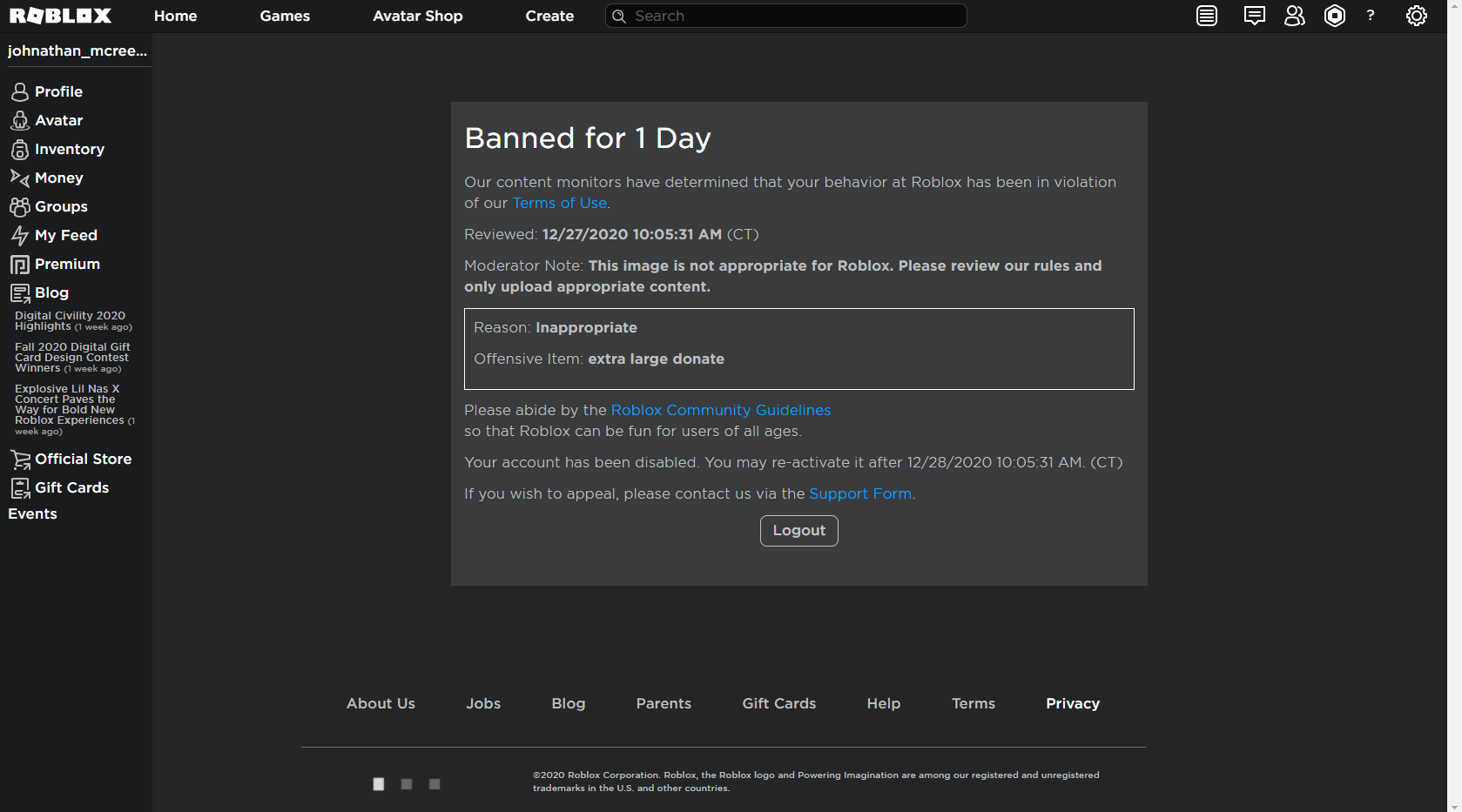Open the Roblox Community Guidelines link
1462x812 pixels.
tap(721, 410)
